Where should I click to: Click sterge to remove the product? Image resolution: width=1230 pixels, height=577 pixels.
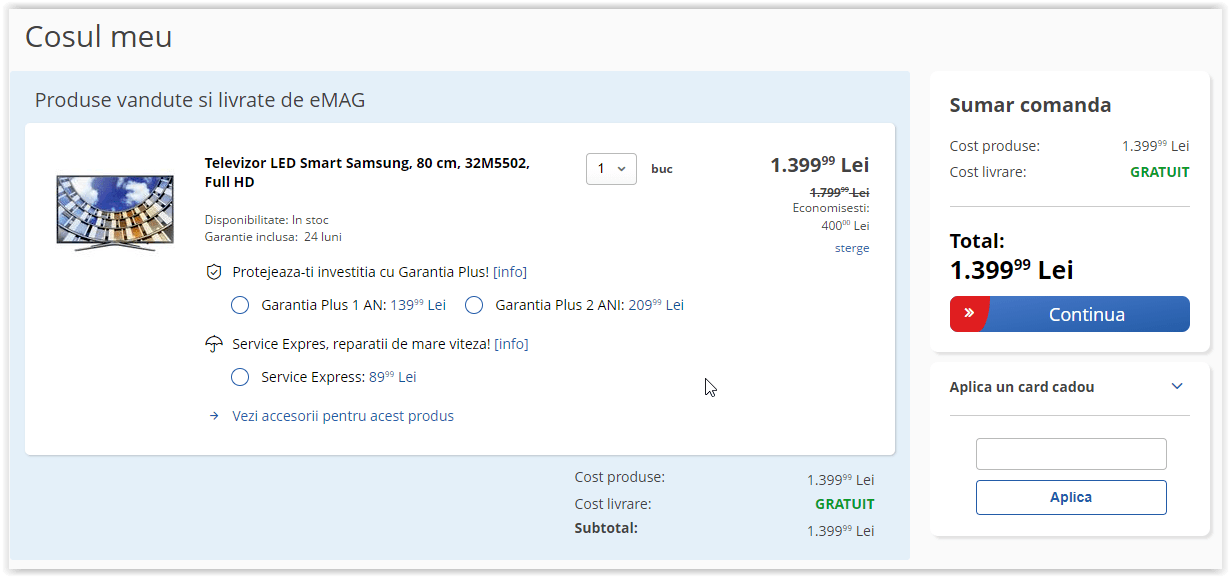[x=852, y=248]
